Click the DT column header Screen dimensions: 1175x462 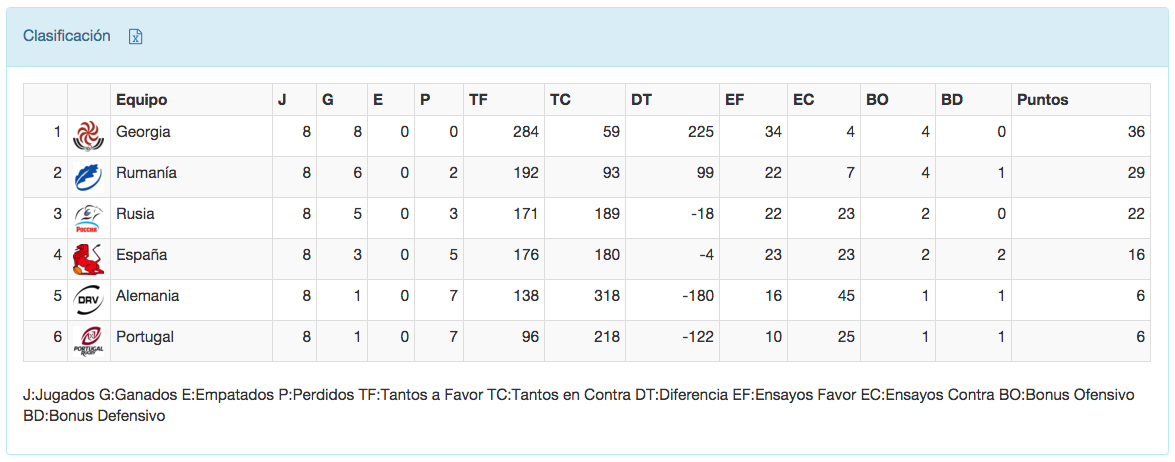pos(641,100)
